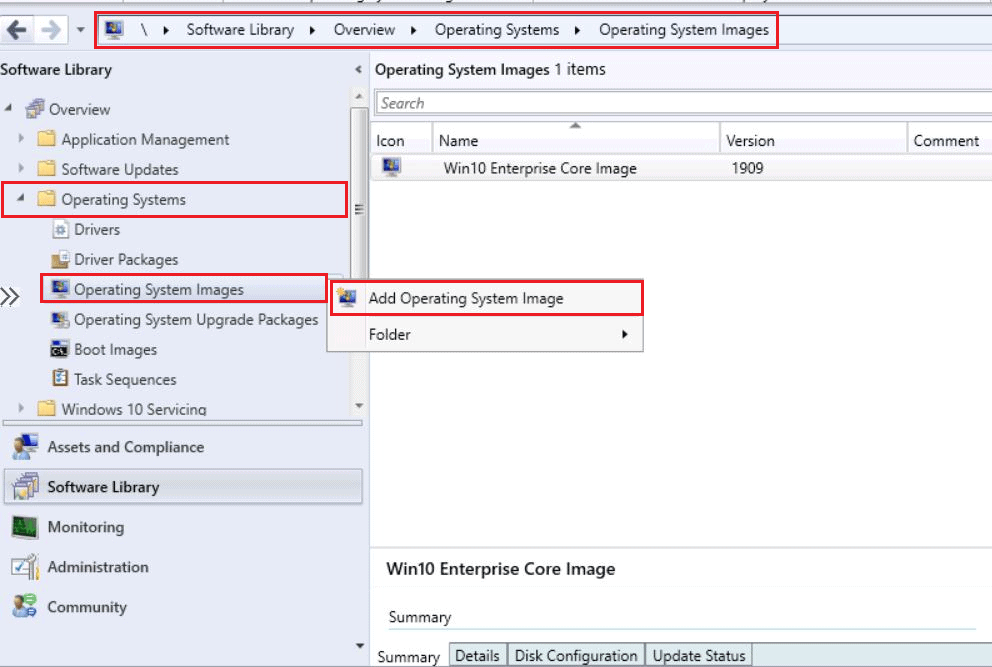Select the Driver Packages icon
This screenshot has height=667, width=992.
pyautogui.click(x=60, y=259)
